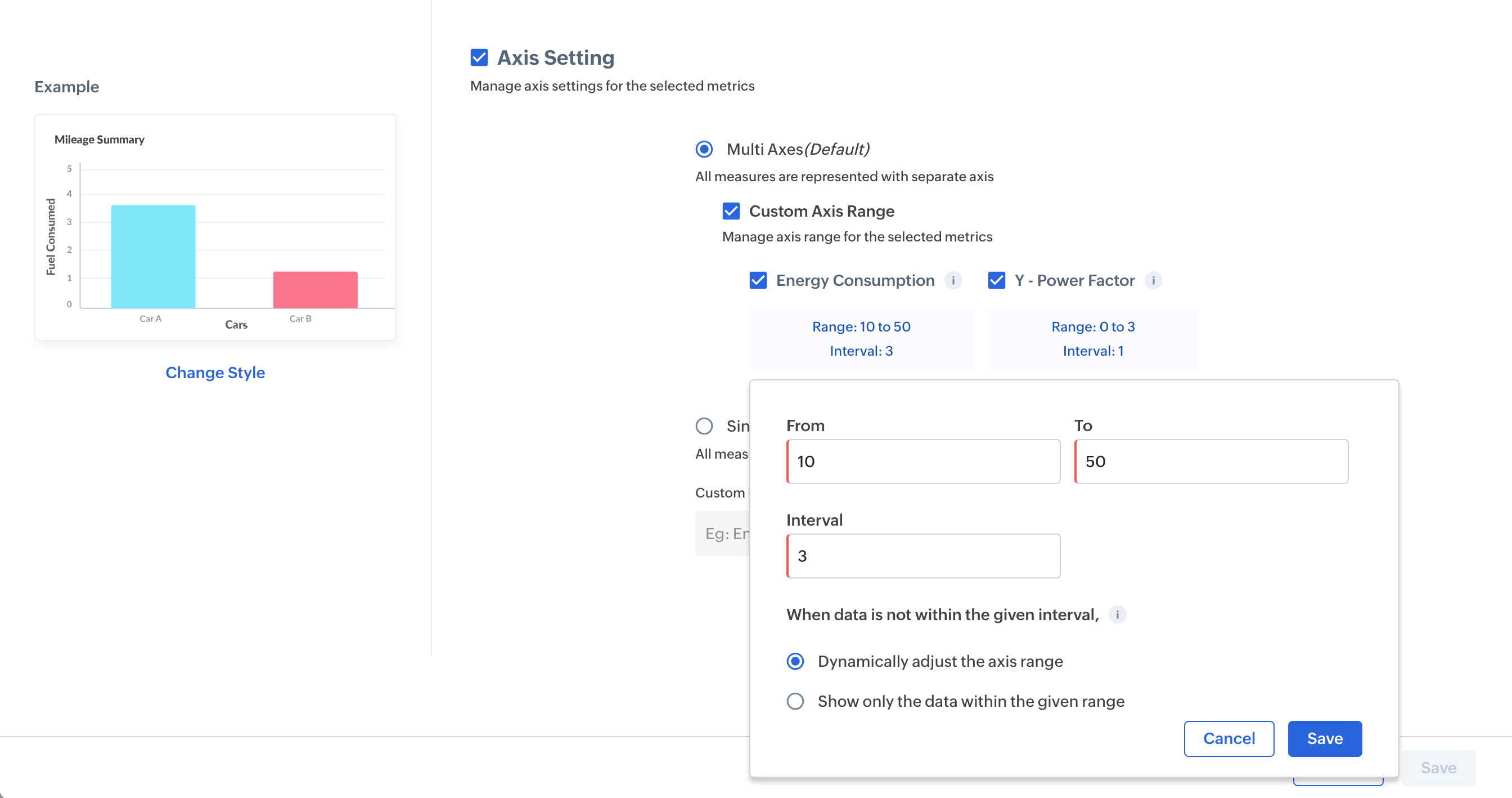The height and width of the screenshot is (798, 1512).
Task: Uncheck the Axis Setting checkbox
Action: pyautogui.click(x=479, y=57)
